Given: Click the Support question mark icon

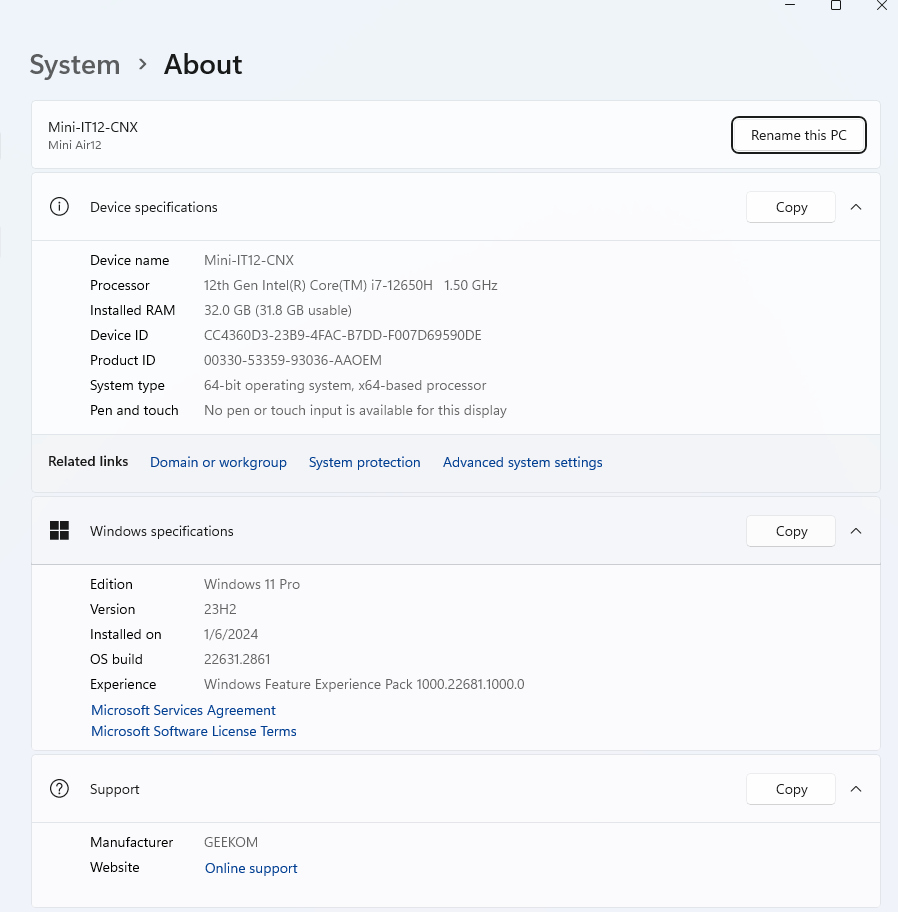Looking at the screenshot, I should [59, 789].
